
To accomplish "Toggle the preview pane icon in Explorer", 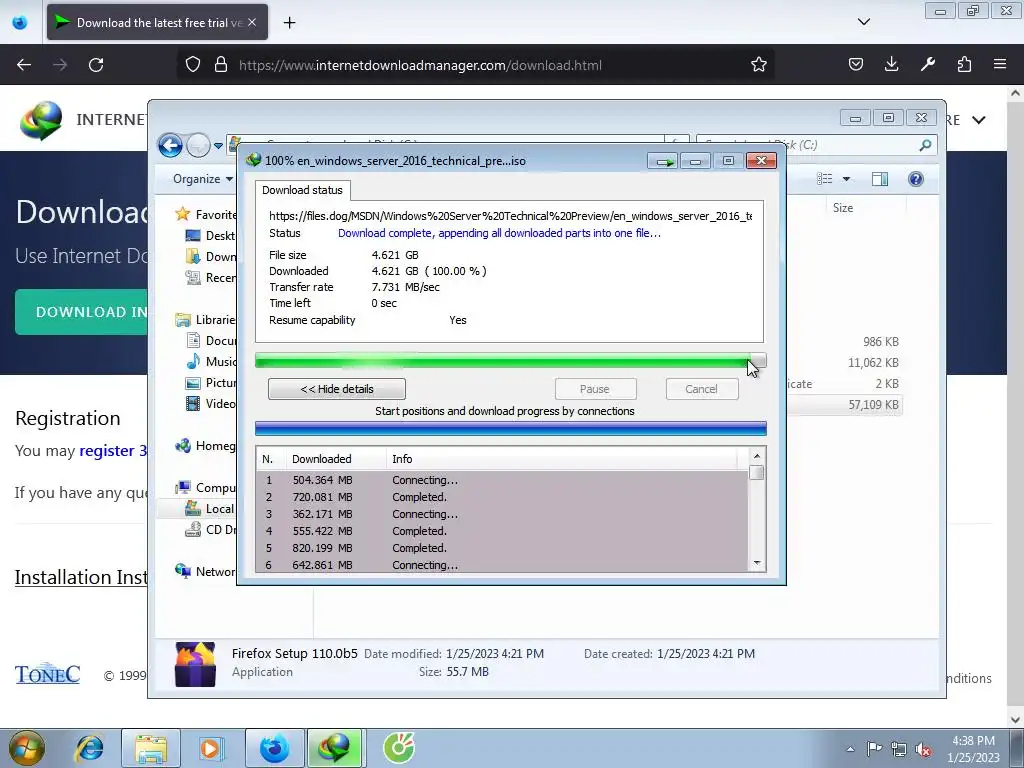I will point(880,179).
